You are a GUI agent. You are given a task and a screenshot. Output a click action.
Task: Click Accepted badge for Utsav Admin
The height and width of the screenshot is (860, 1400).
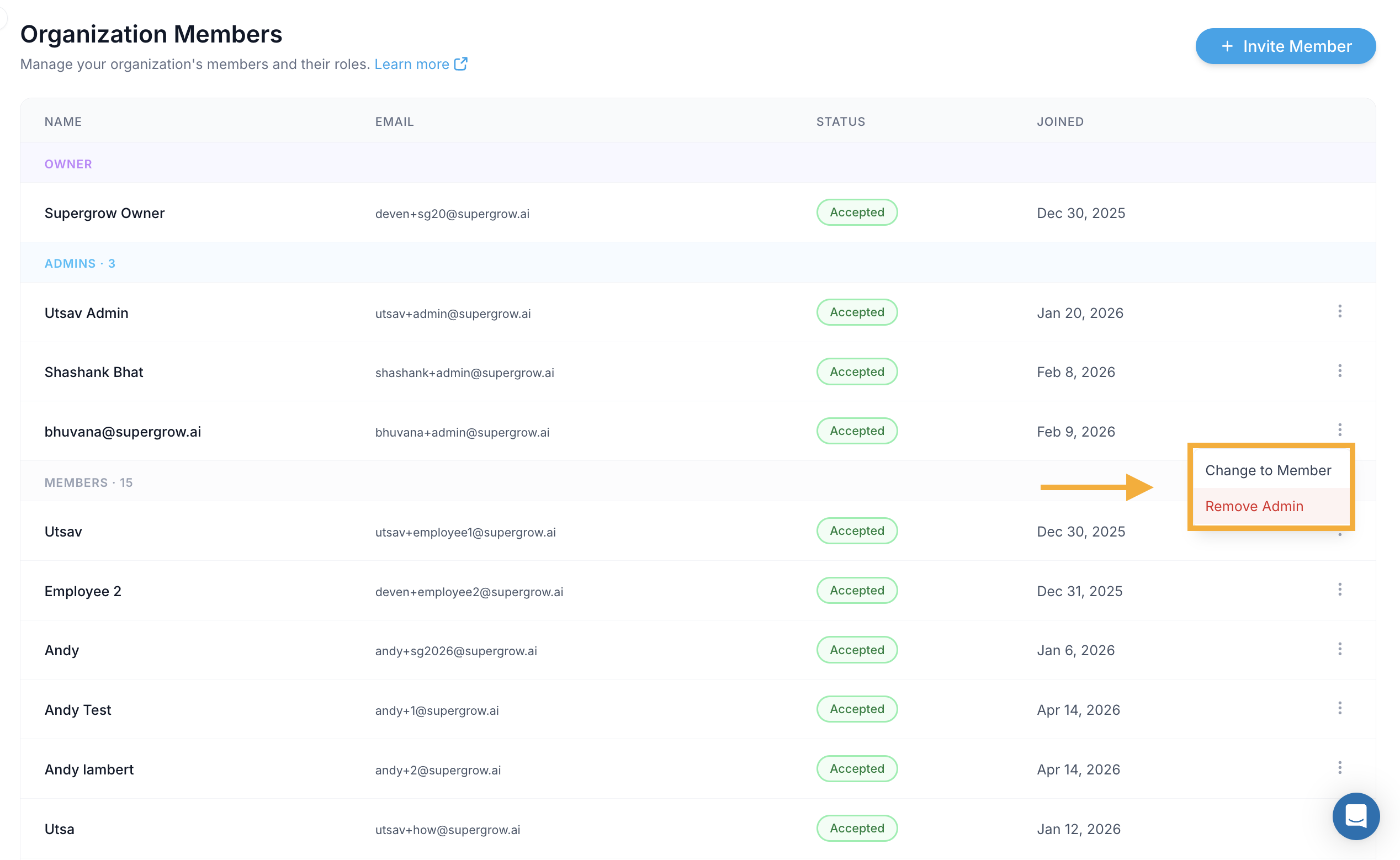(857, 312)
